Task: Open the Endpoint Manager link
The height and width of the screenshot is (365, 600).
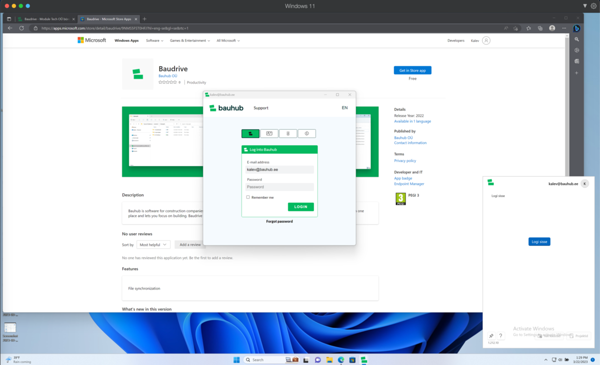Action: click(409, 184)
